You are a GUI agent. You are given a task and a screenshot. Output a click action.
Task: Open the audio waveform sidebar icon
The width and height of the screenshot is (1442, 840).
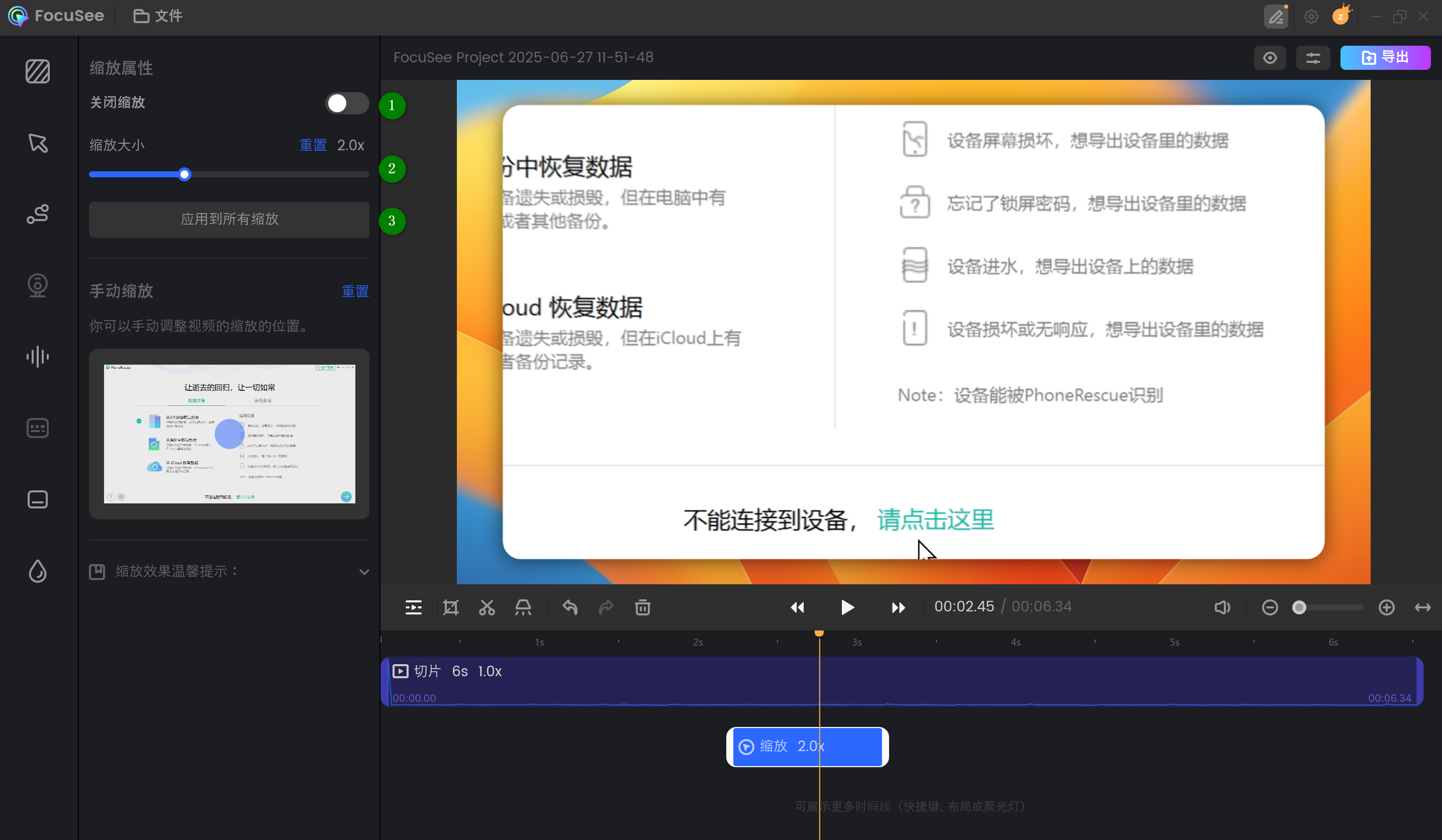pos(38,357)
